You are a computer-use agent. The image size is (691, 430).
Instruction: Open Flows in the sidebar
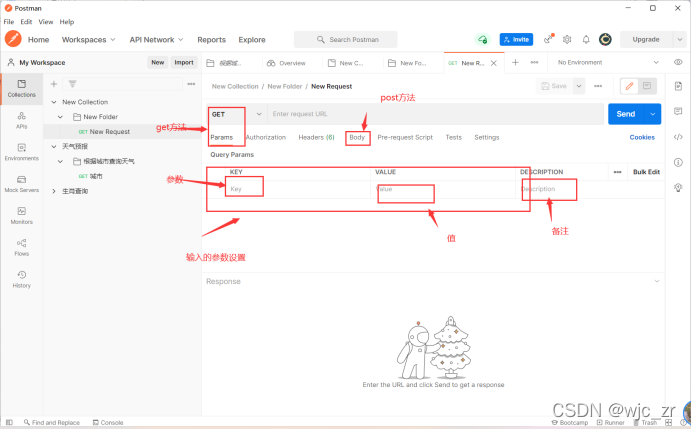(x=22, y=247)
